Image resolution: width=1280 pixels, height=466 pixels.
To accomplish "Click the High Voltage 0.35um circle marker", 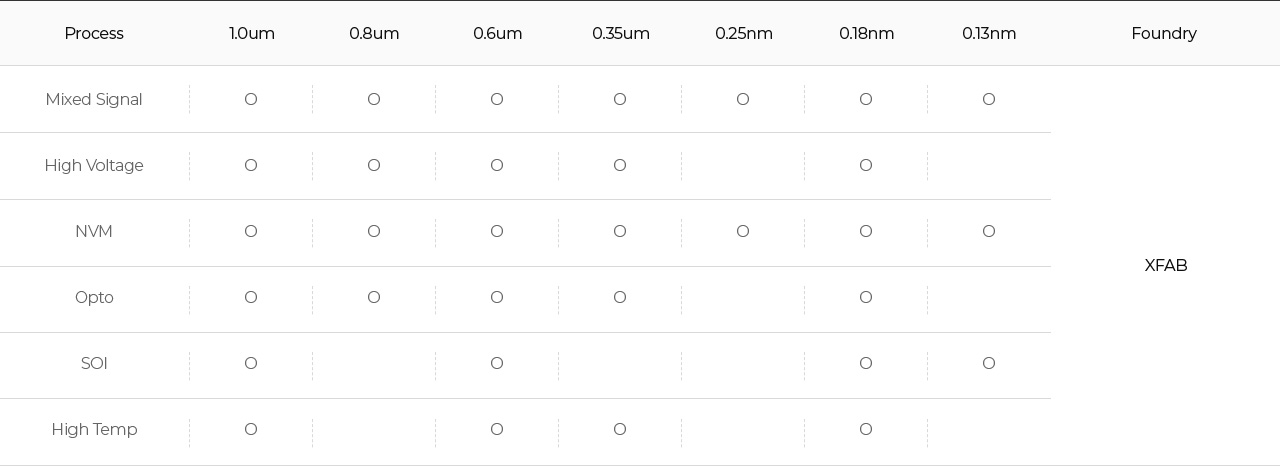I will (x=620, y=165).
